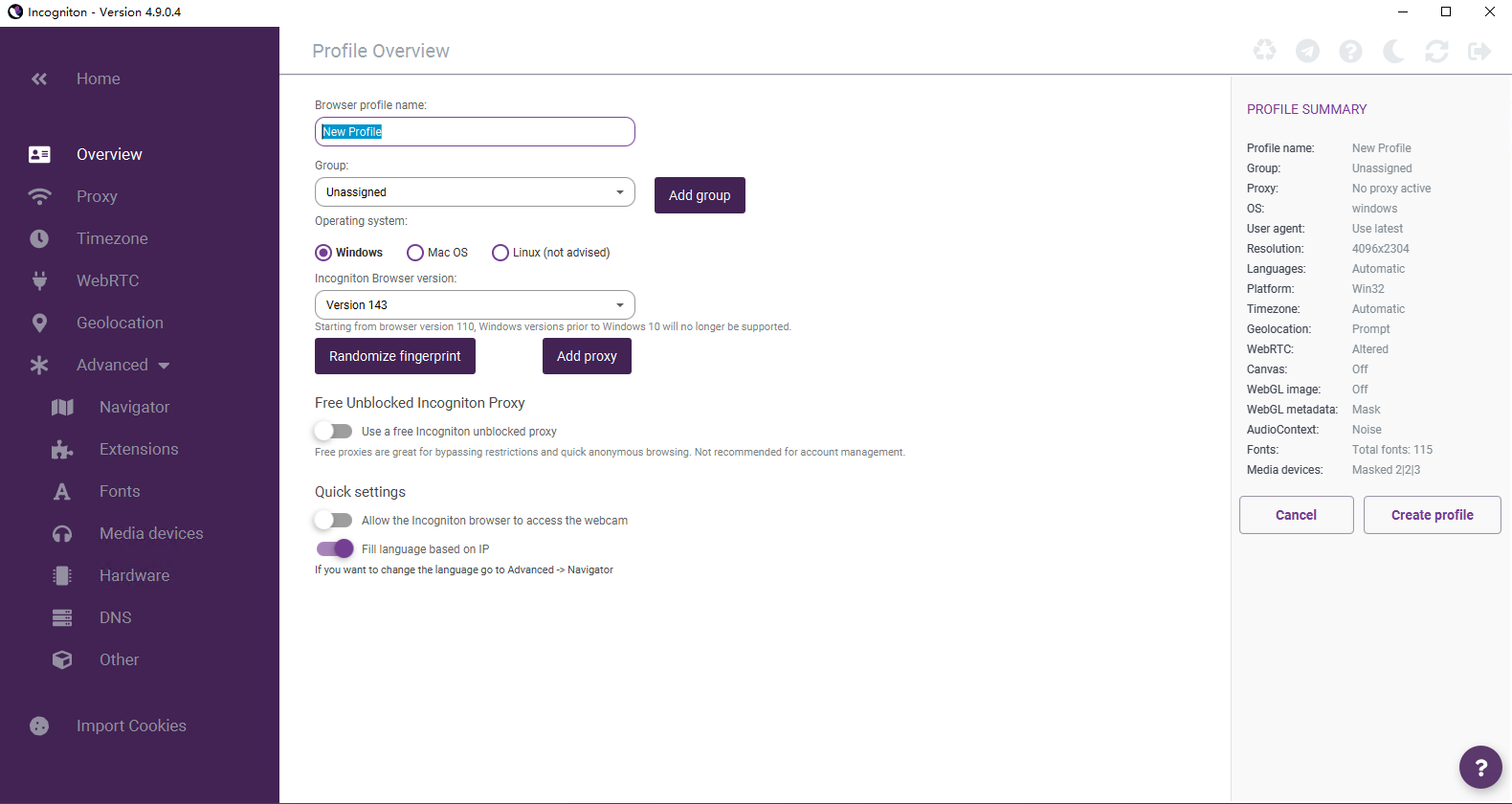Image resolution: width=1512 pixels, height=804 pixels.
Task: Disable the Fill language based on IP toggle
Action: point(335,549)
